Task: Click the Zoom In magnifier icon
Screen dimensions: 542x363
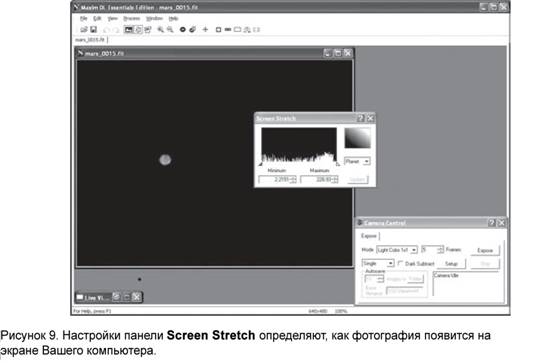Action: coord(160,30)
